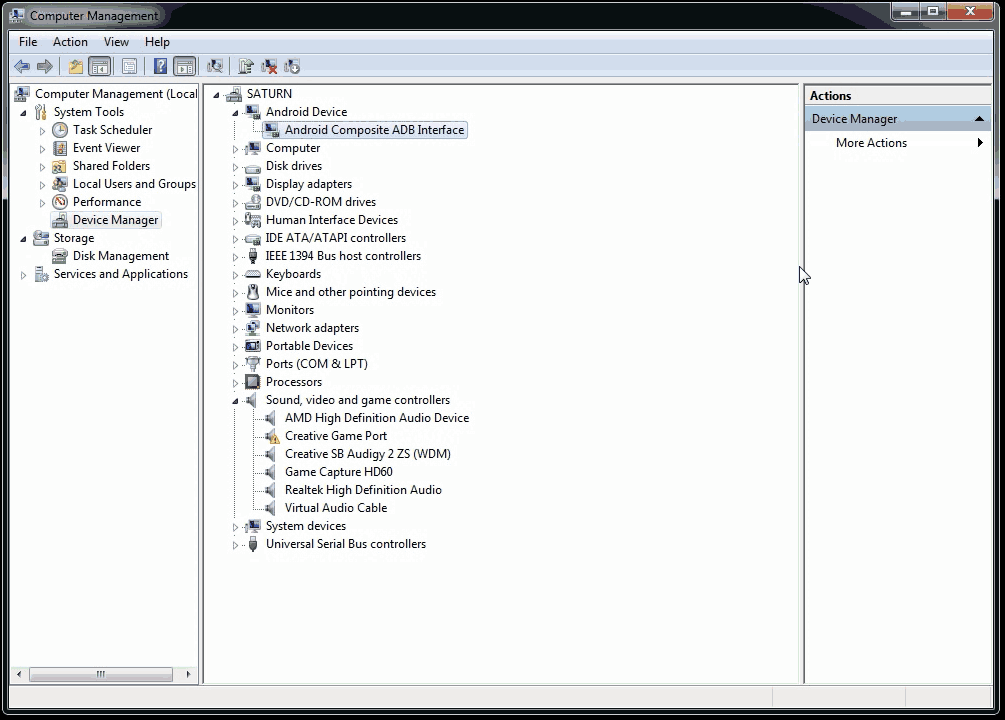Open Help via the blue question mark icon
The image size is (1005, 720).
[160, 66]
